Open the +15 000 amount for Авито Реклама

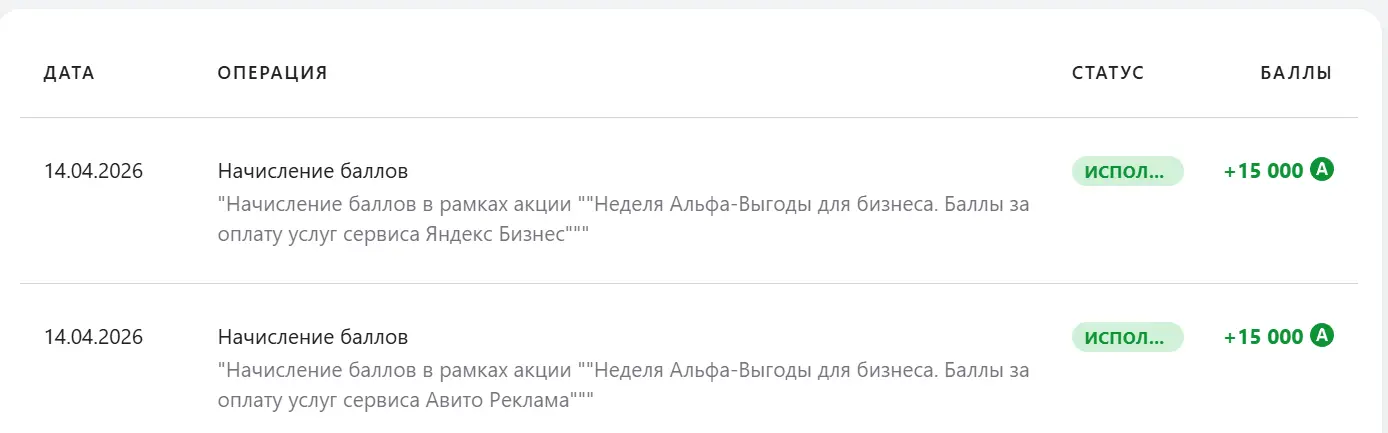tap(1264, 337)
